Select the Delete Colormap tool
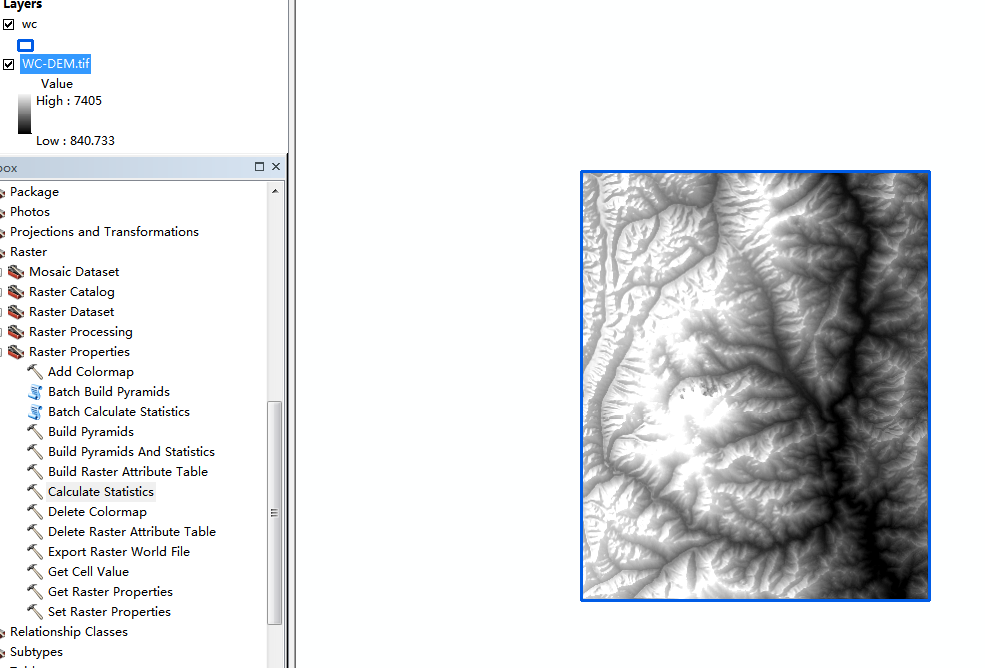This screenshot has height=668, width=985. pos(97,512)
